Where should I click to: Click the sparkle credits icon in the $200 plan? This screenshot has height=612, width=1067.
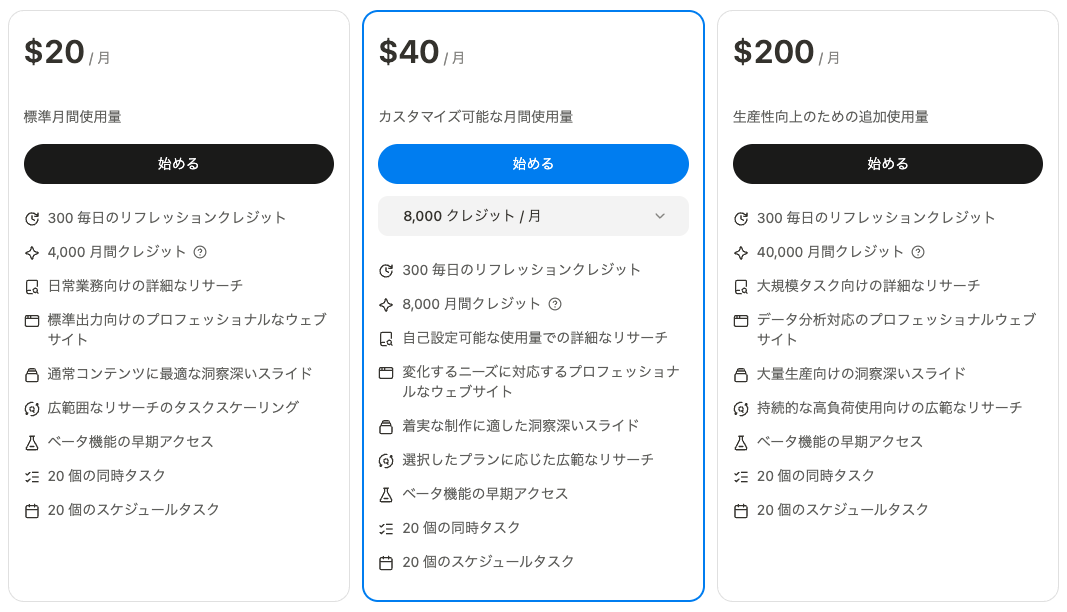tap(741, 252)
